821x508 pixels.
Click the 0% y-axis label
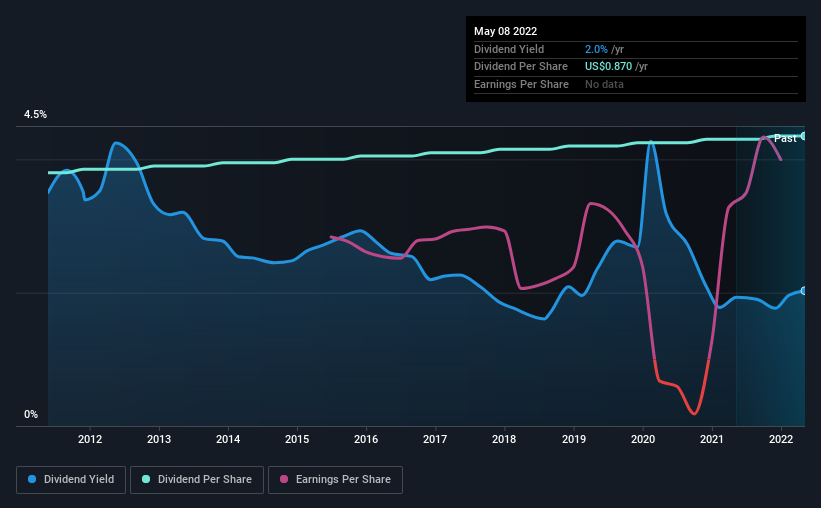(31, 414)
